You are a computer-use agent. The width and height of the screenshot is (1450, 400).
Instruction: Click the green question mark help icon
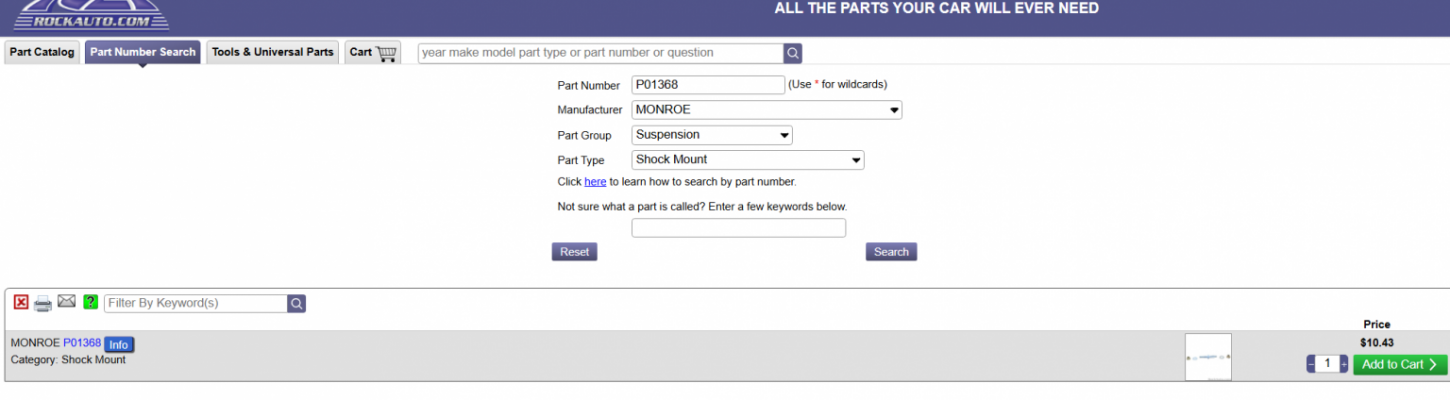(91, 302)
